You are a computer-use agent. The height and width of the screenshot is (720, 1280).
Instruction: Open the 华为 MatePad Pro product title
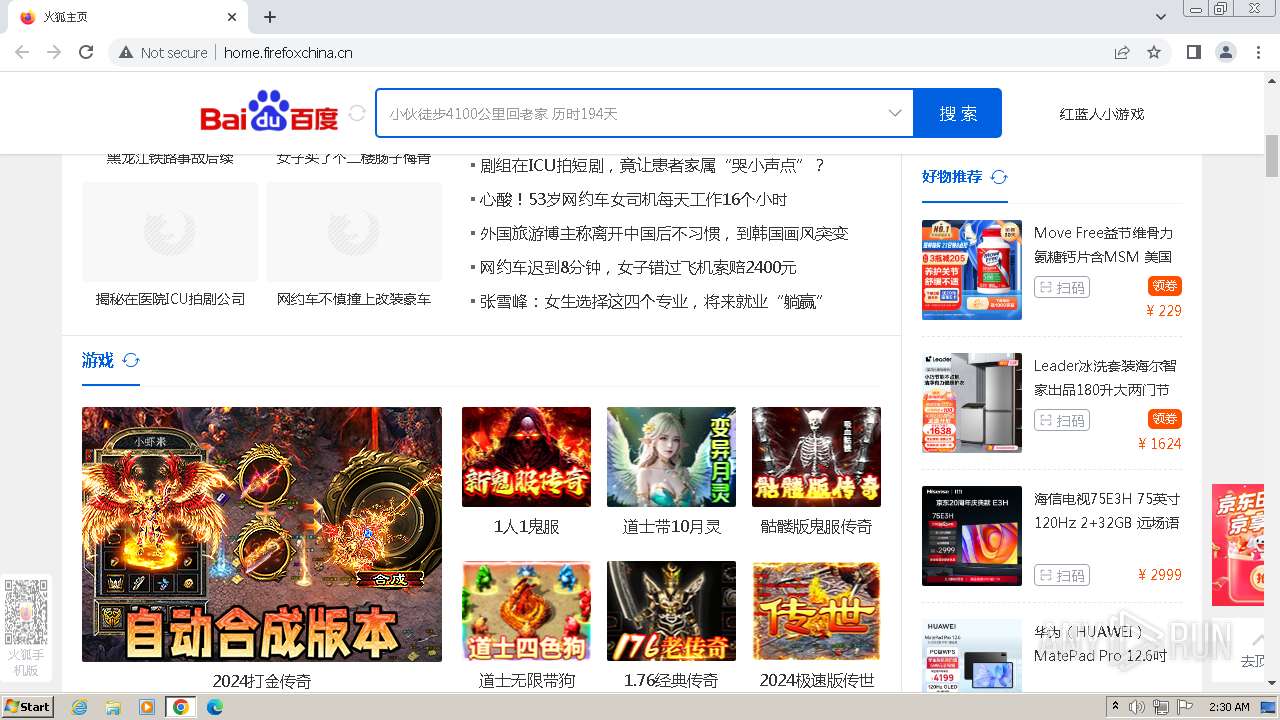click(1101, 643)
